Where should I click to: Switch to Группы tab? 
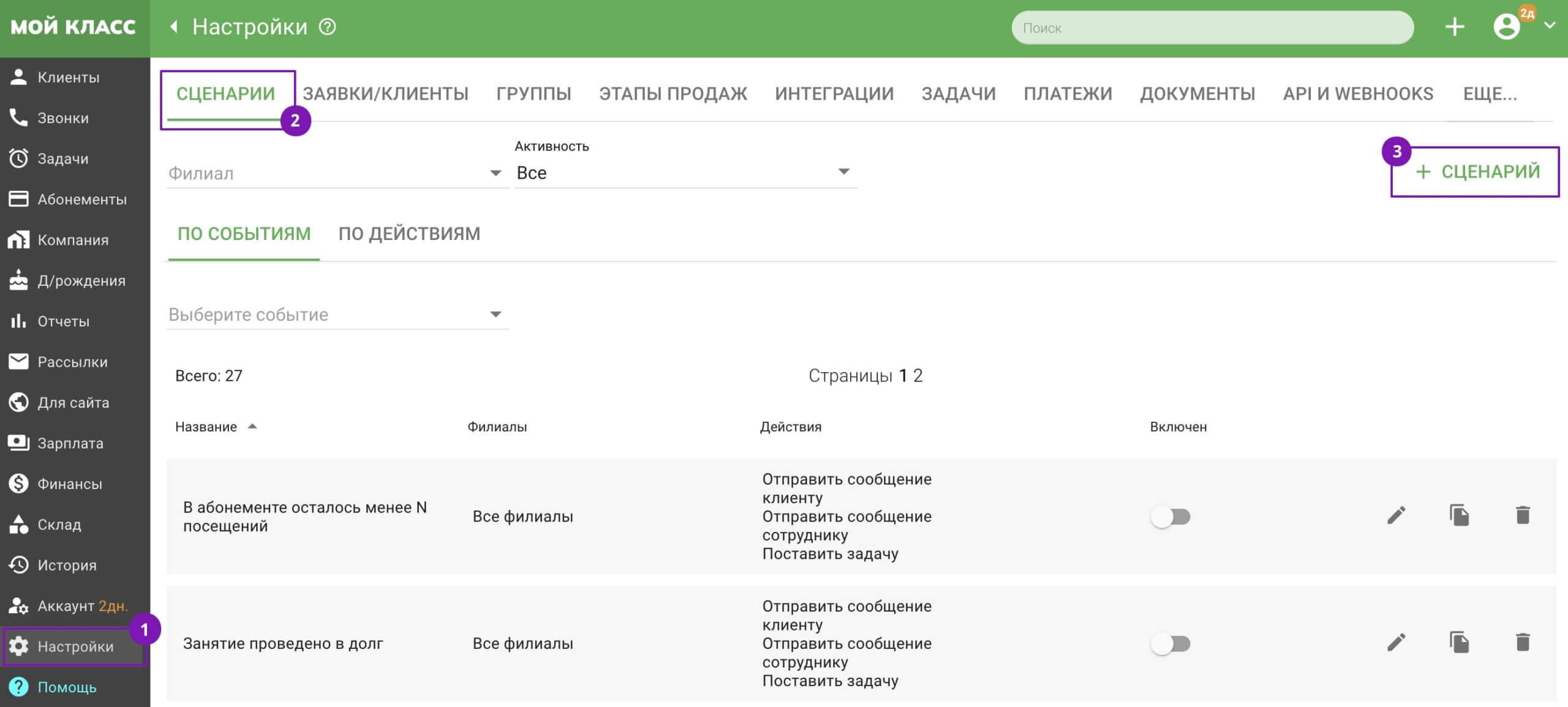533,94
